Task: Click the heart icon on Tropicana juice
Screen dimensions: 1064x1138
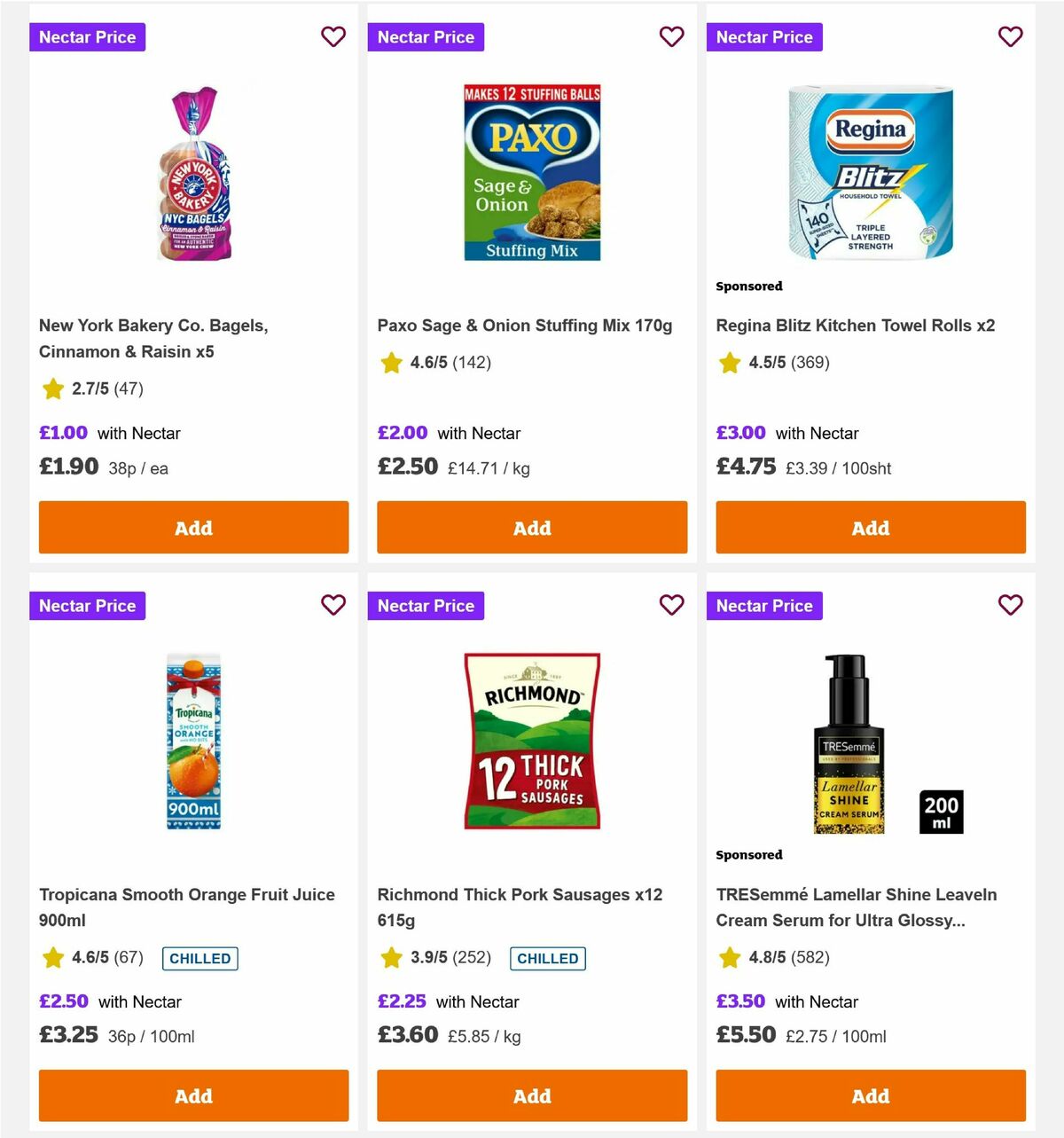Action: coord(333,605)
